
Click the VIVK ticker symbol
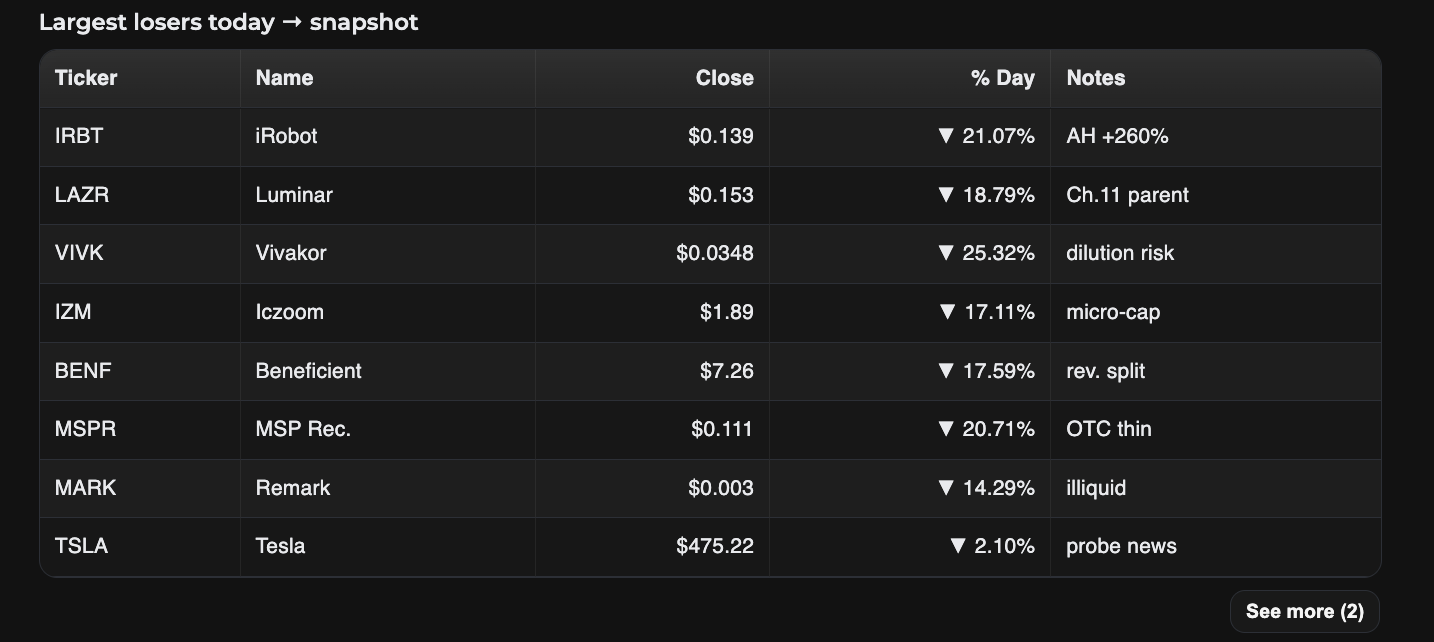[79, 253]
